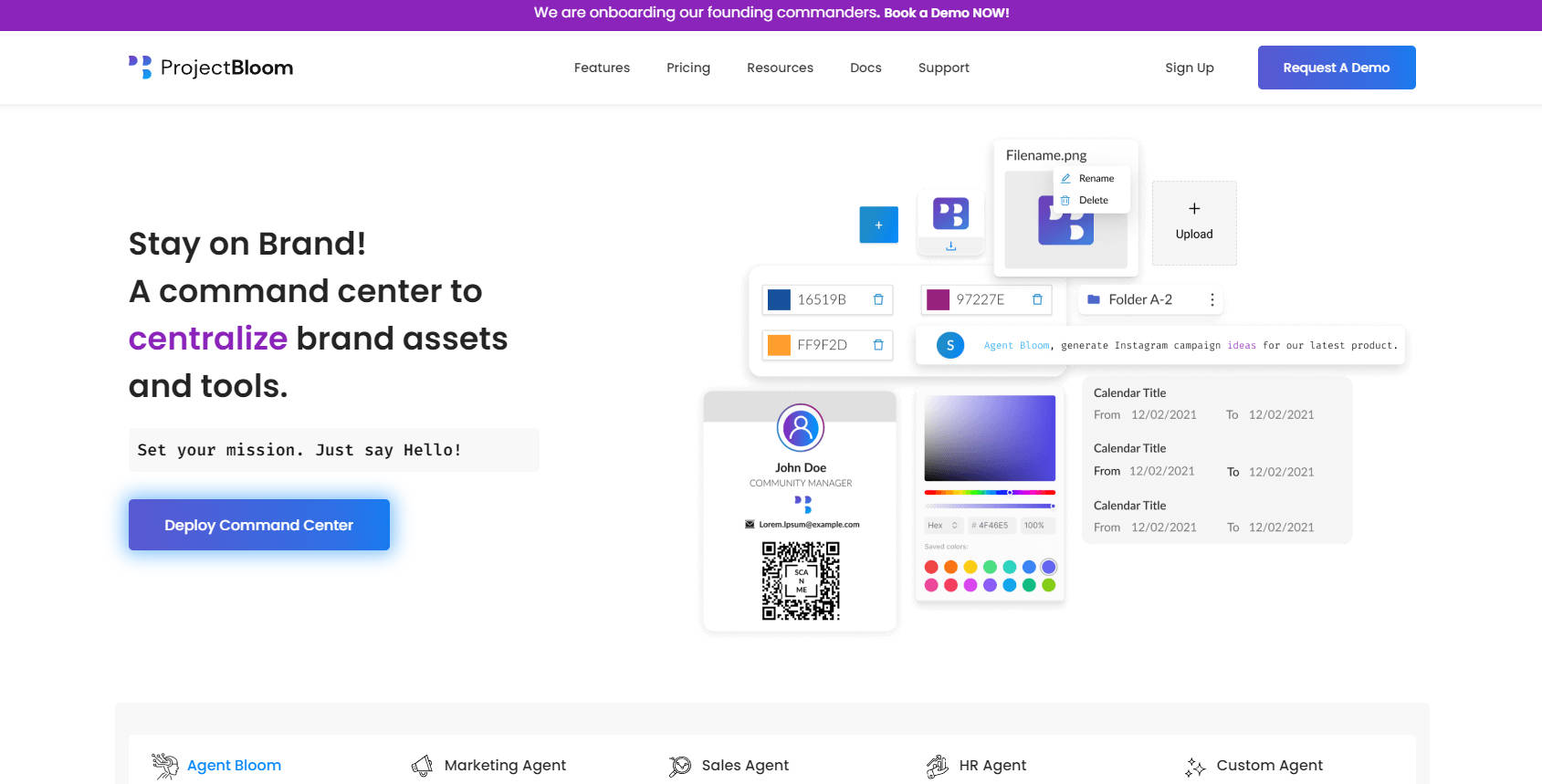The height and width of the screenshot is (784, 1542).
Task: Click the download icon under the logo thumbnail
Action: pos(950,246)
